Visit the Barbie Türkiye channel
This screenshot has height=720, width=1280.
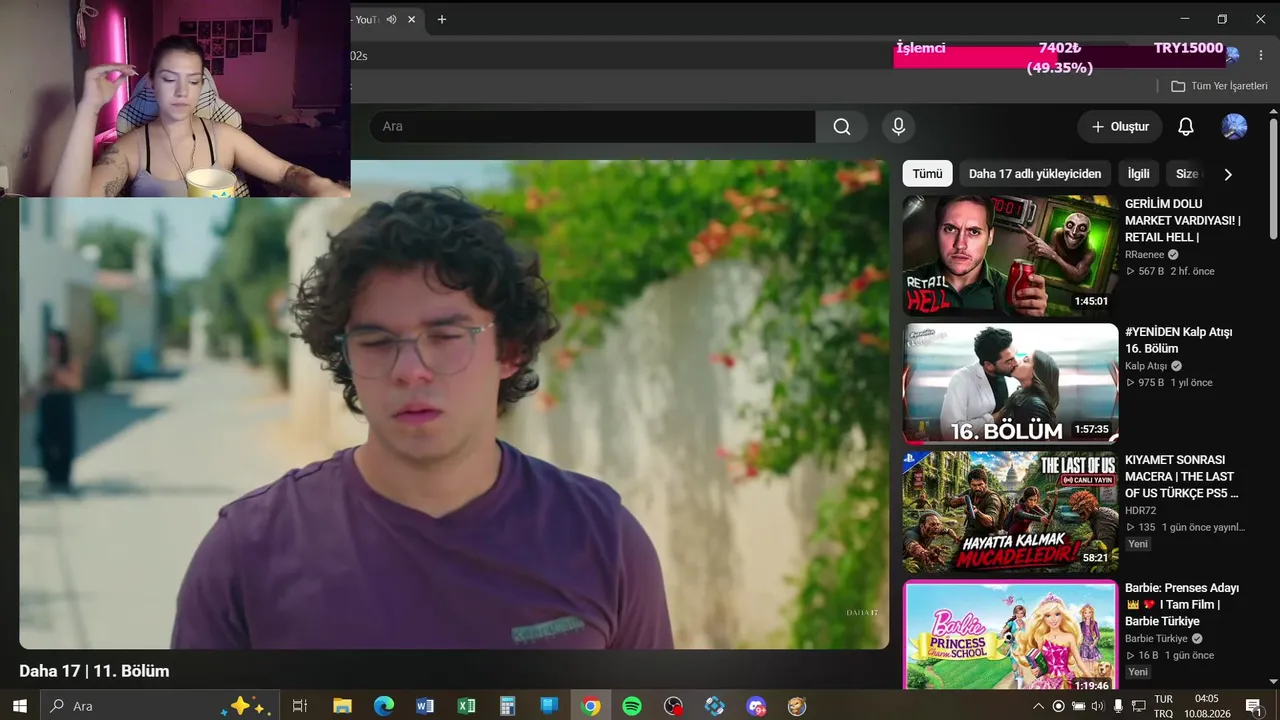(1156, 639)
